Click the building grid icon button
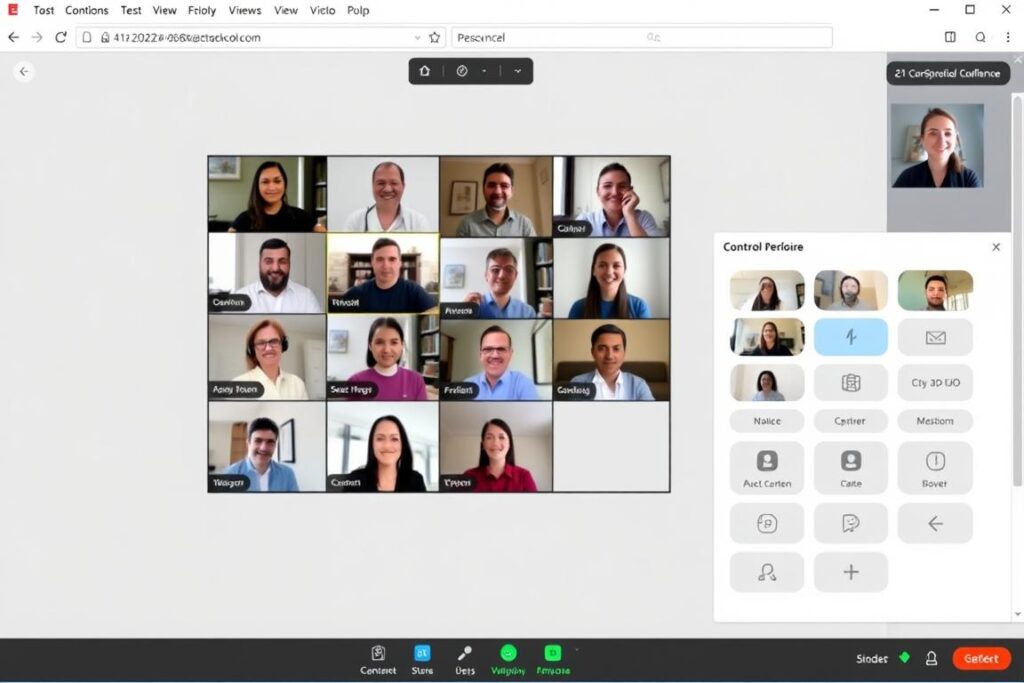Image resolution: width=1024 pixels, height=683 pixels. point(850,383)
